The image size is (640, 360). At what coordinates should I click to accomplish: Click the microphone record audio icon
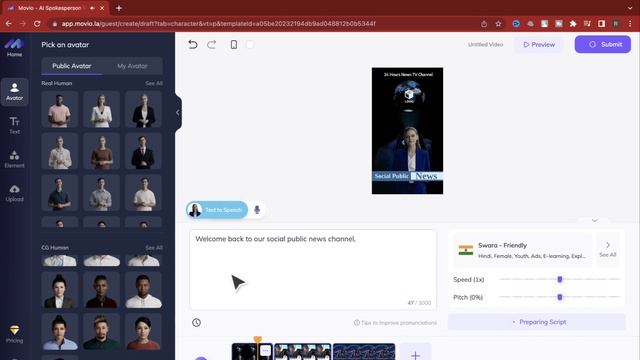pyautogui.click(x=257, y=210)
